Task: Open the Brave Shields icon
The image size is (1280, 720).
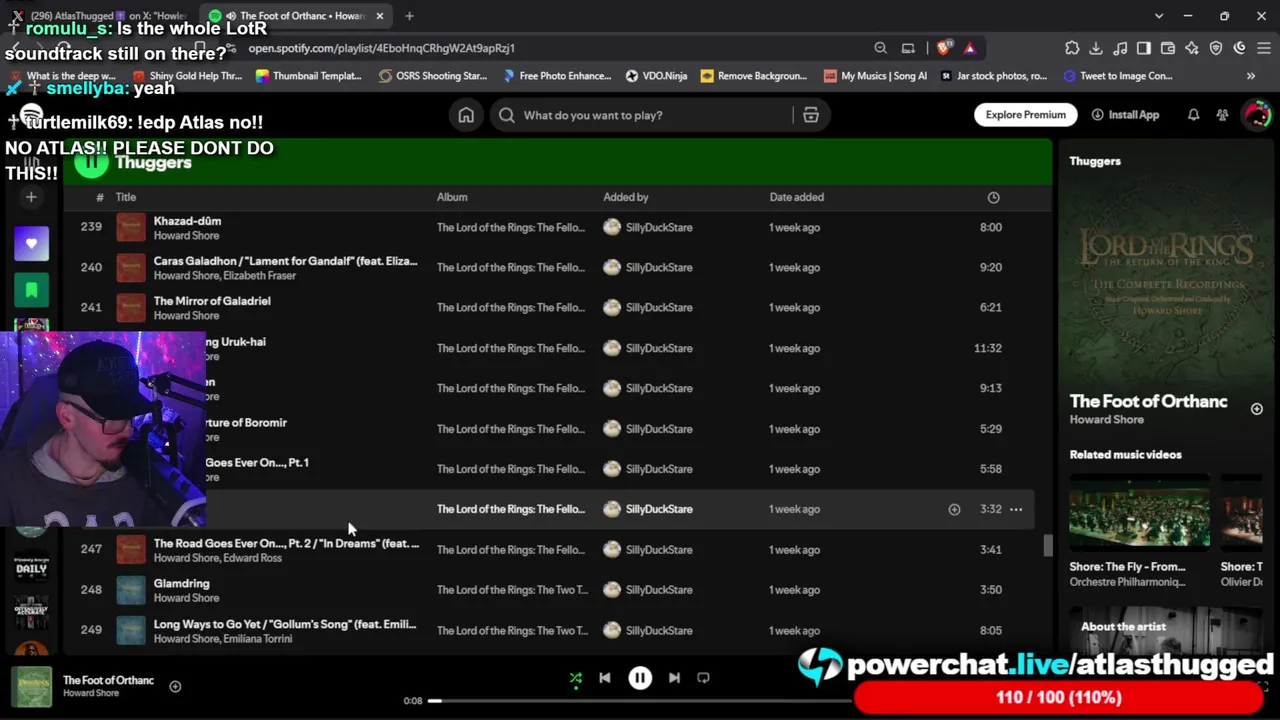Action: pyautogui.click(x=944, y=48)
